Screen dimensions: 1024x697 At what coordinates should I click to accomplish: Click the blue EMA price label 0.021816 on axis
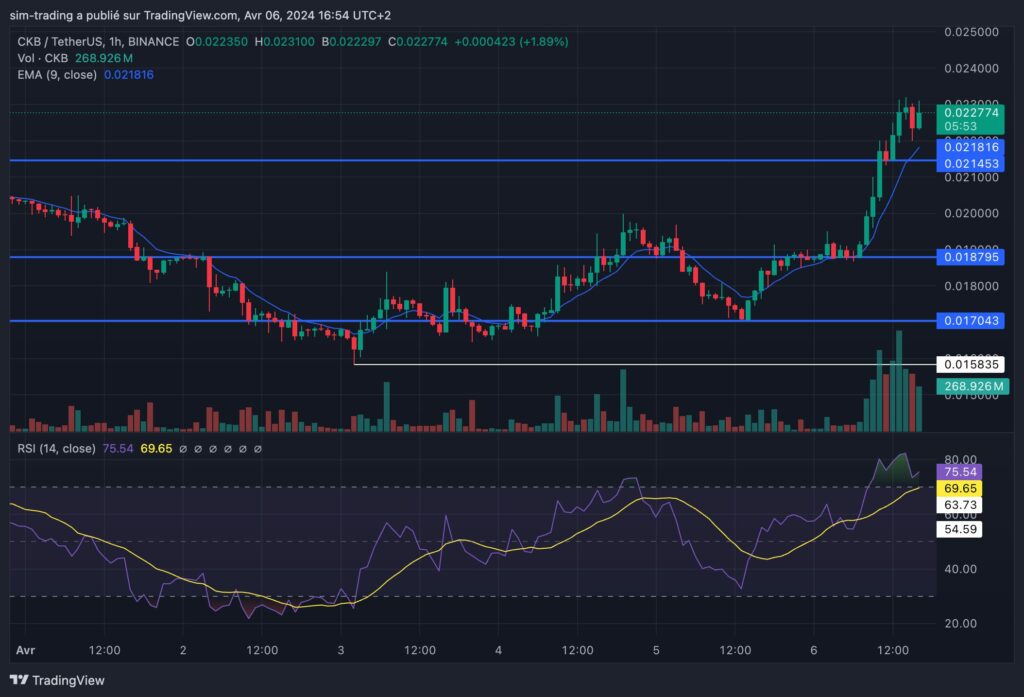tap(971, 147)
